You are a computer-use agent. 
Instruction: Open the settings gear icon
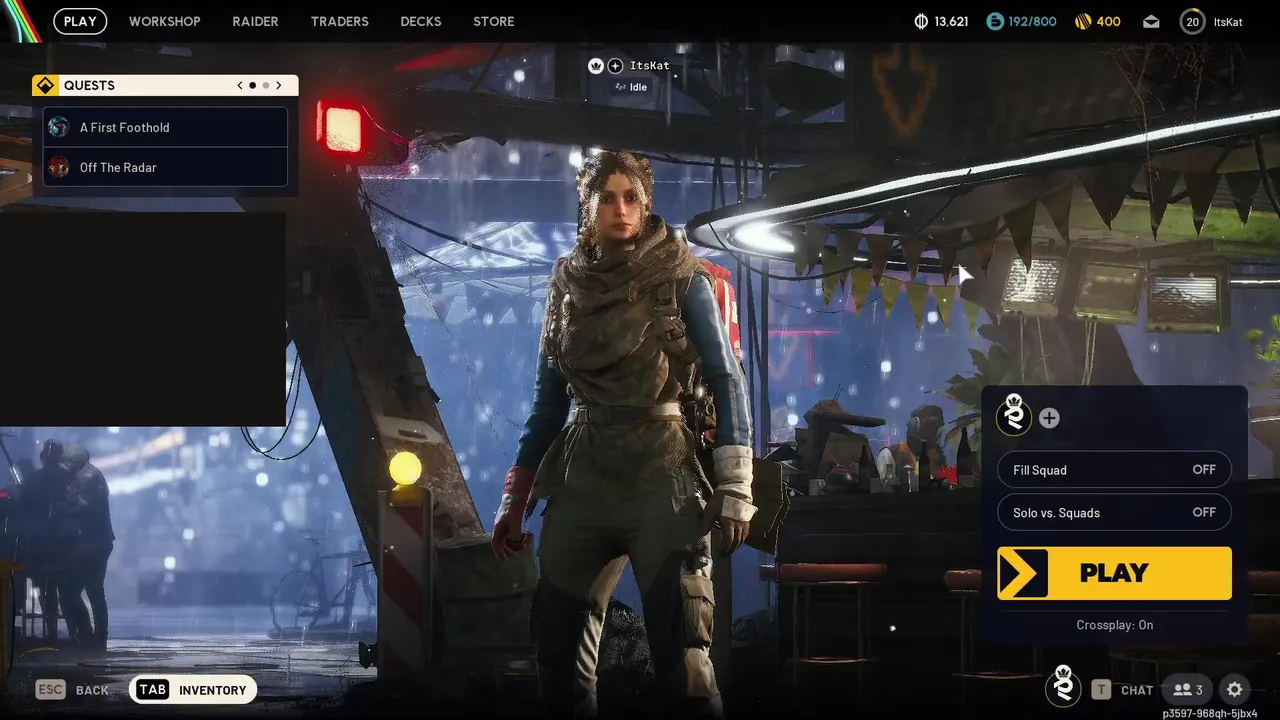(1235, 690)
